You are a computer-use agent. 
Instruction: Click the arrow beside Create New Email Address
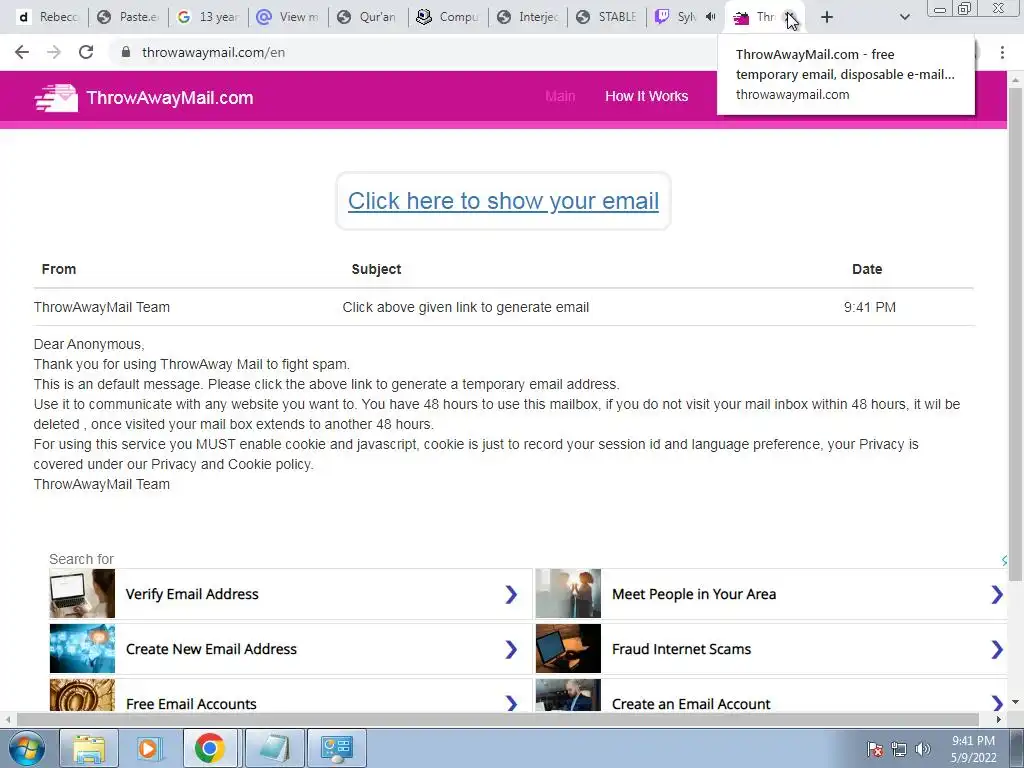(x=511, y=649)
